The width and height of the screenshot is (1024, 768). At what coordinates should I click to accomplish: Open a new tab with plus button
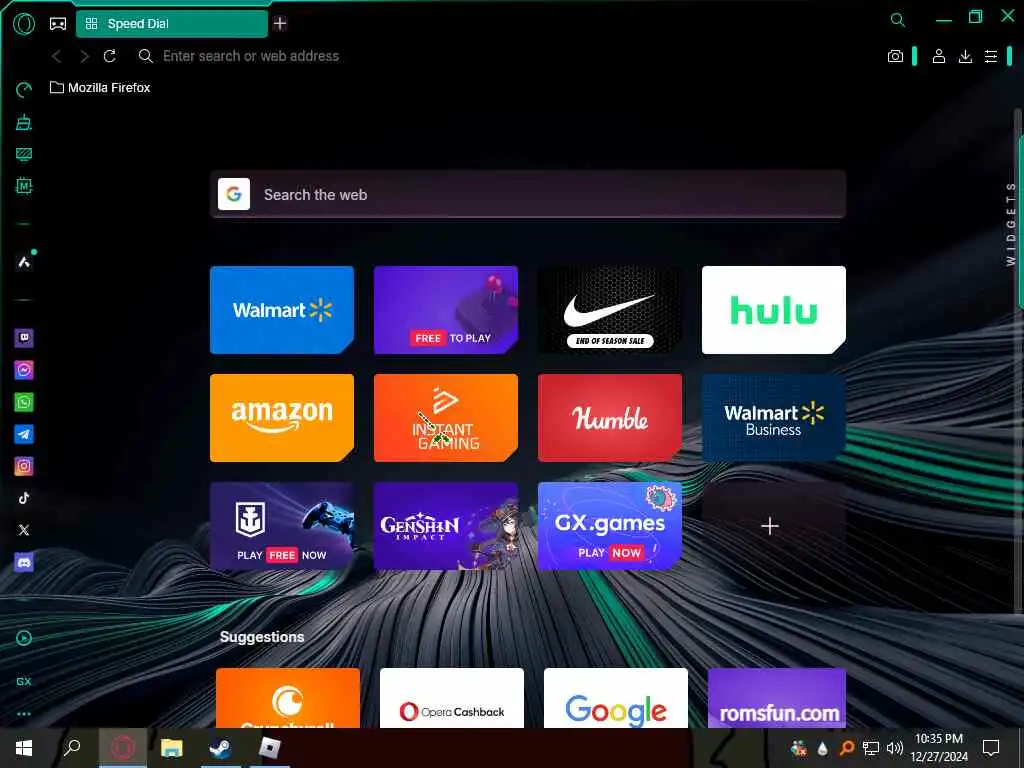(x=280, y=24)
